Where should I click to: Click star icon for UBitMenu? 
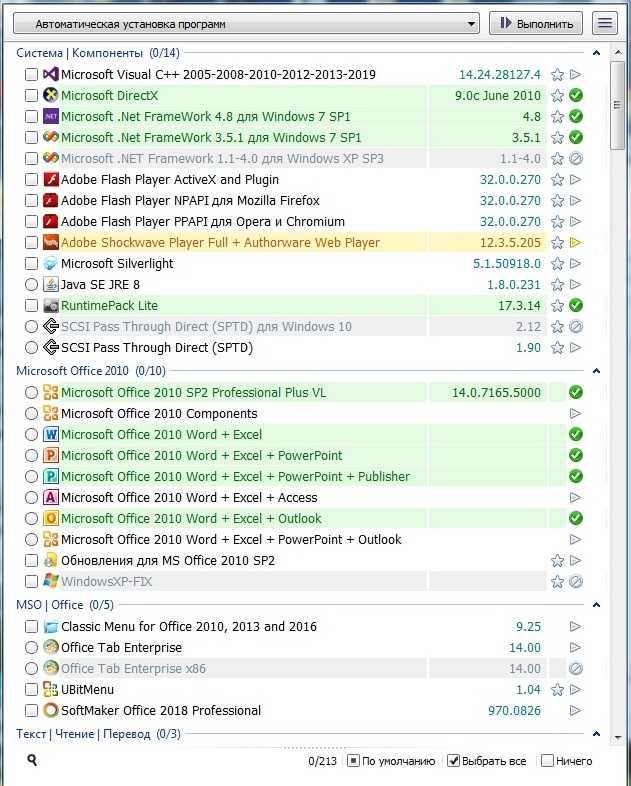pyautogui.click(x=557, y=690)
